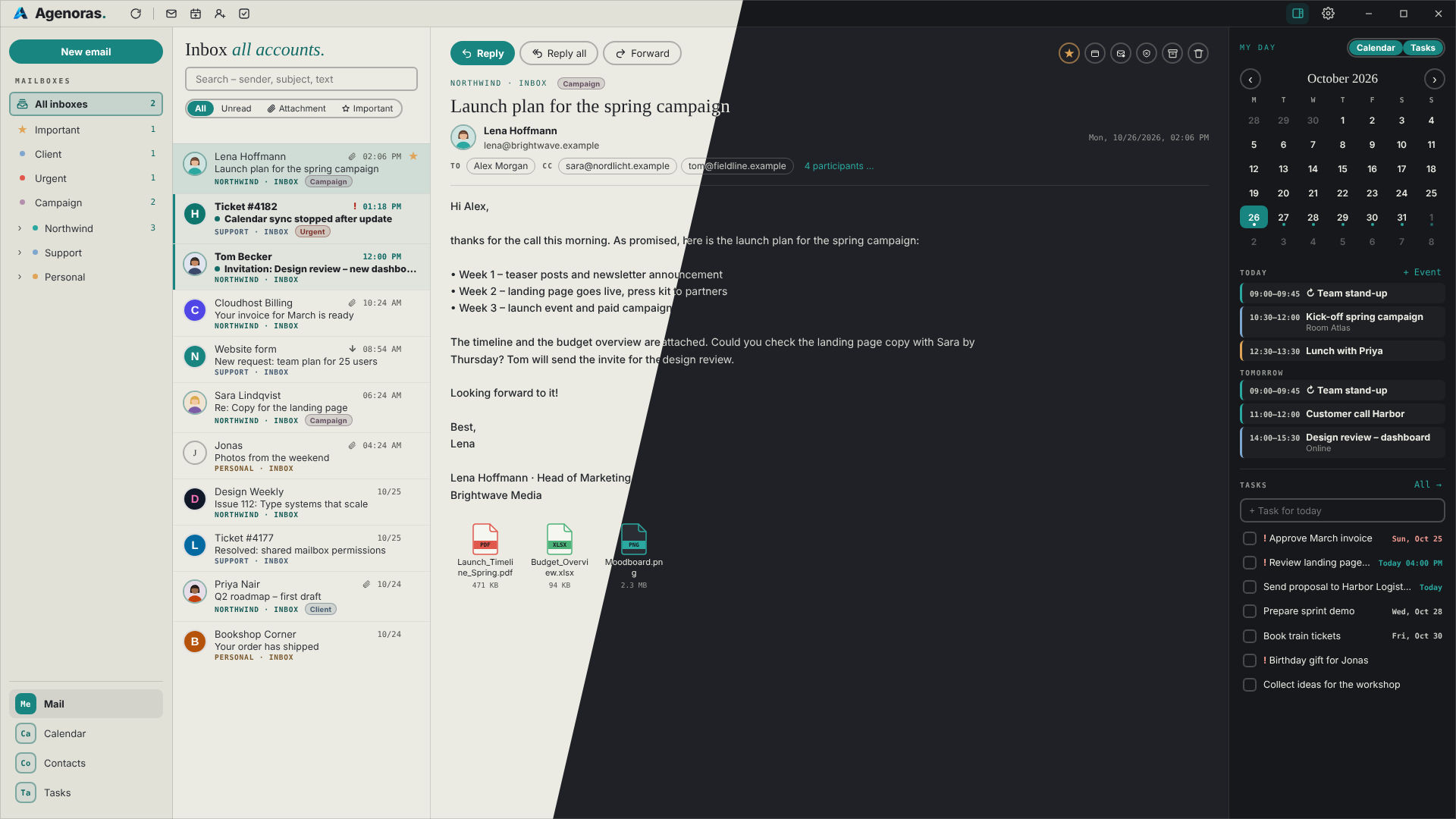This screenshot has width=1456, height=819.
Task: Click the new mail envelope icon in top bar
Action: pyautogui.click(x=171, y=14)
